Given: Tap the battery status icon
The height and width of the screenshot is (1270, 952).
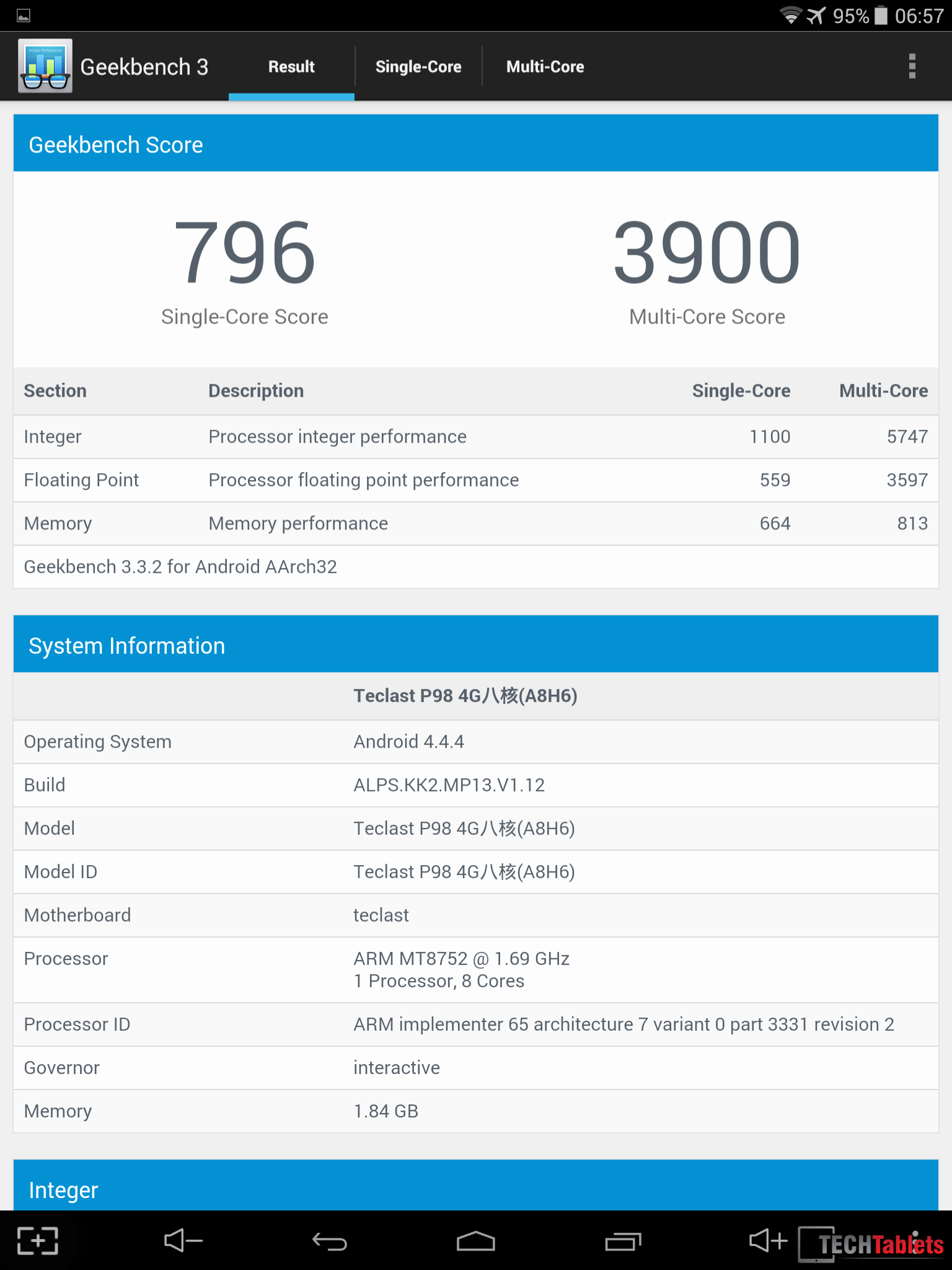Looking at the screenshot, I should 881,16.
